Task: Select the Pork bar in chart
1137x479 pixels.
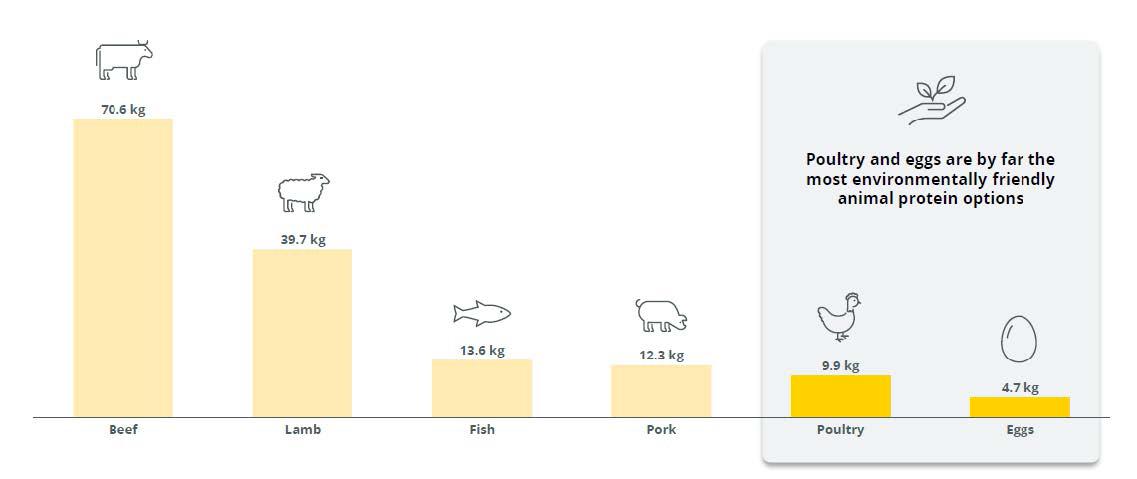Action: click(x=661, y=391)
